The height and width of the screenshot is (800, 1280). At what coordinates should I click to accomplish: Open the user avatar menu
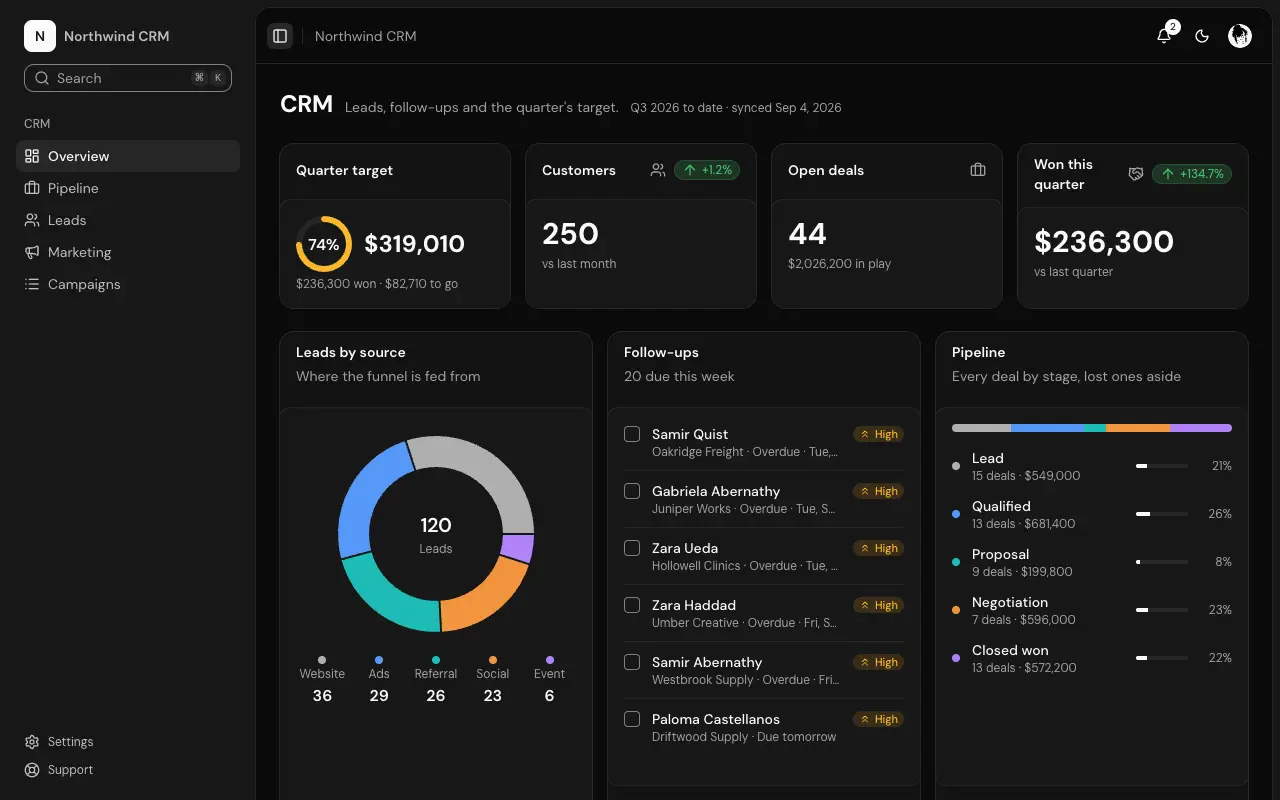(x=1240, y=36)
